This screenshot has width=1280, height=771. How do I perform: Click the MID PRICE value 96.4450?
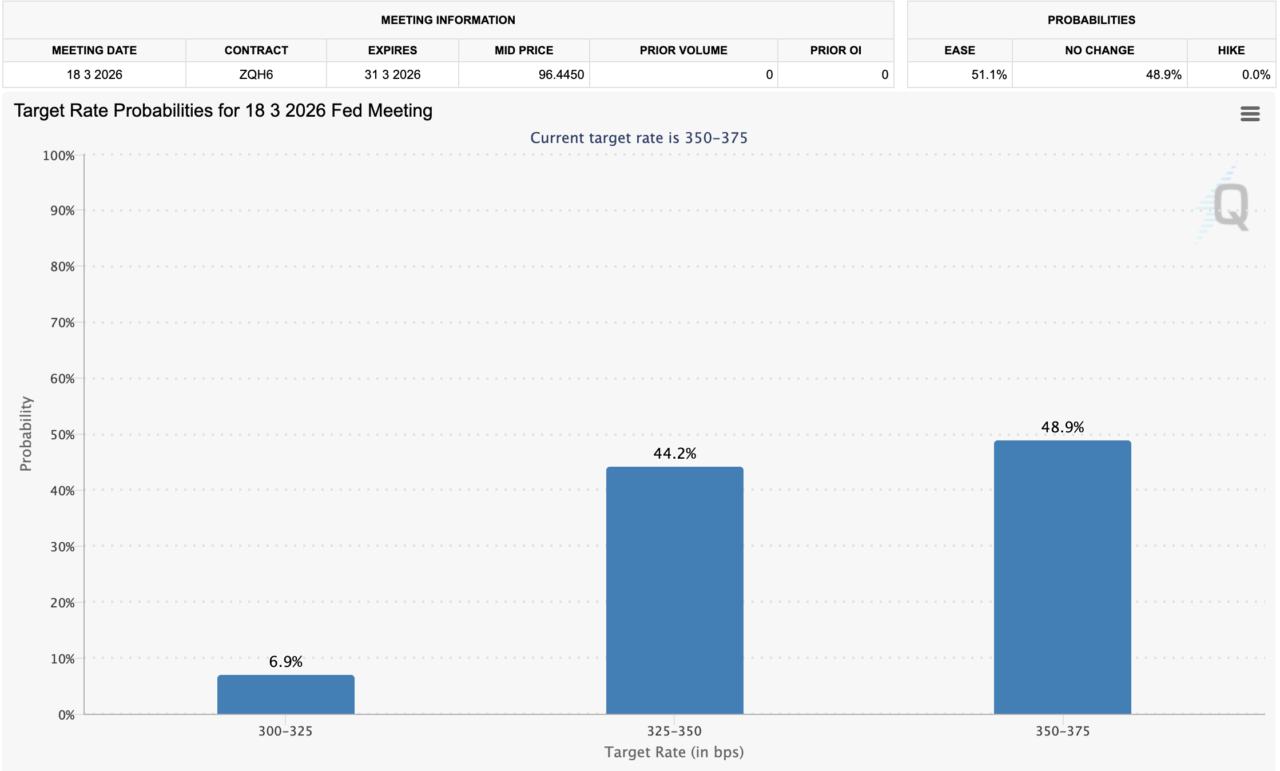(x=558, y=74)
